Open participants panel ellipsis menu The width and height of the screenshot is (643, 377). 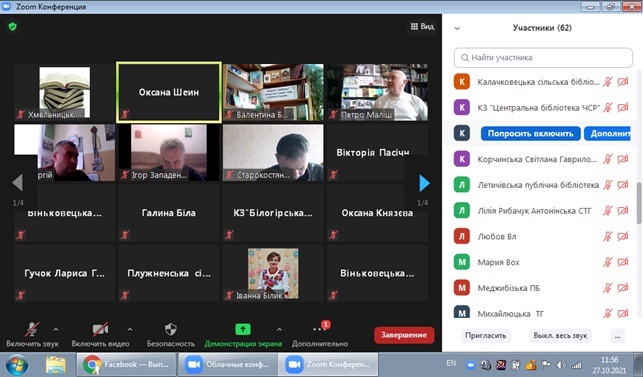618,336
